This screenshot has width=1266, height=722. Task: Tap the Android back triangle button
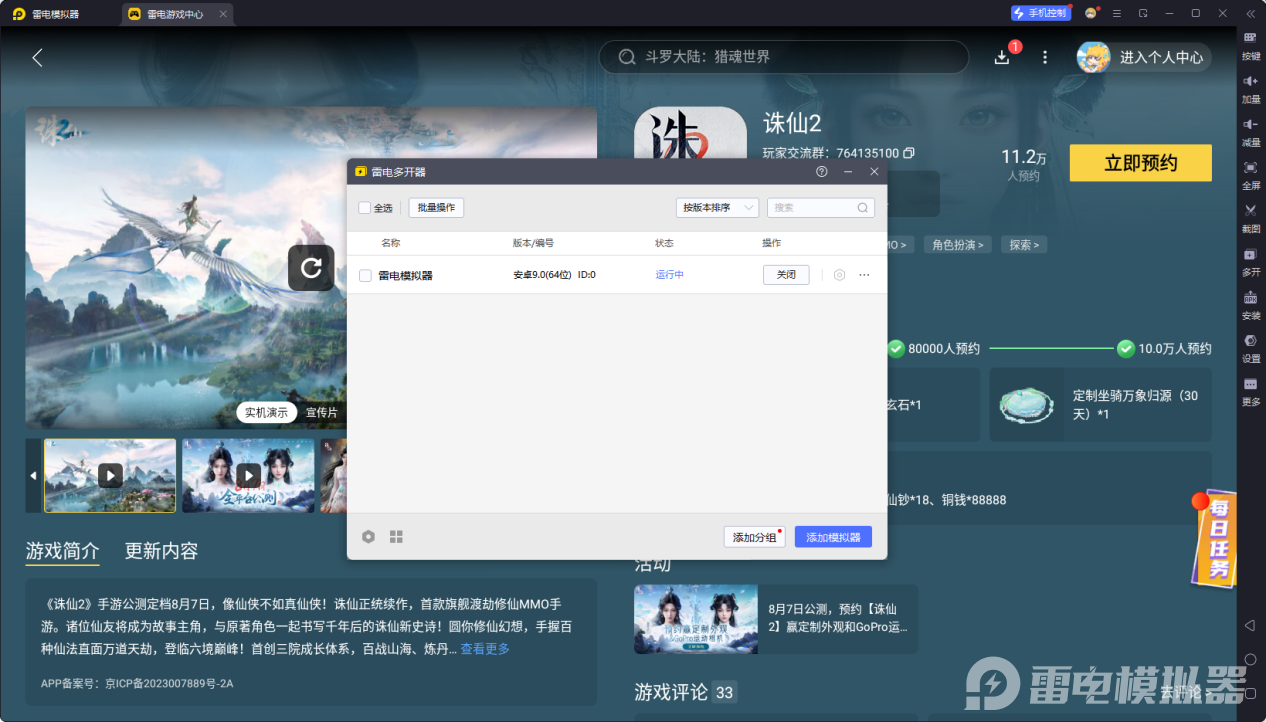click(x=1250, y=625)
